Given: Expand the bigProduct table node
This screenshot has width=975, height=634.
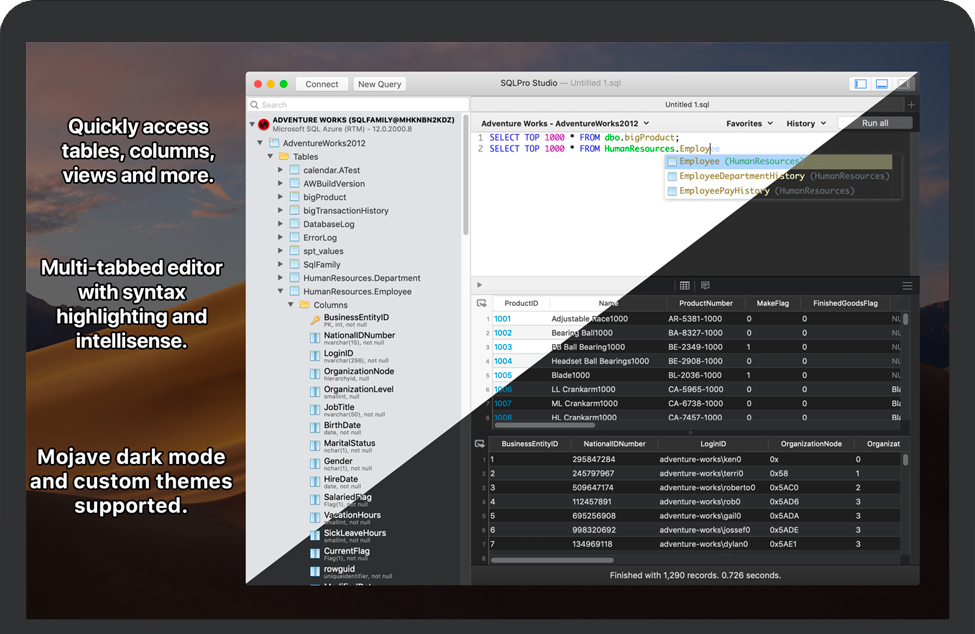Looking at the screenshot, I should point(281,197).
